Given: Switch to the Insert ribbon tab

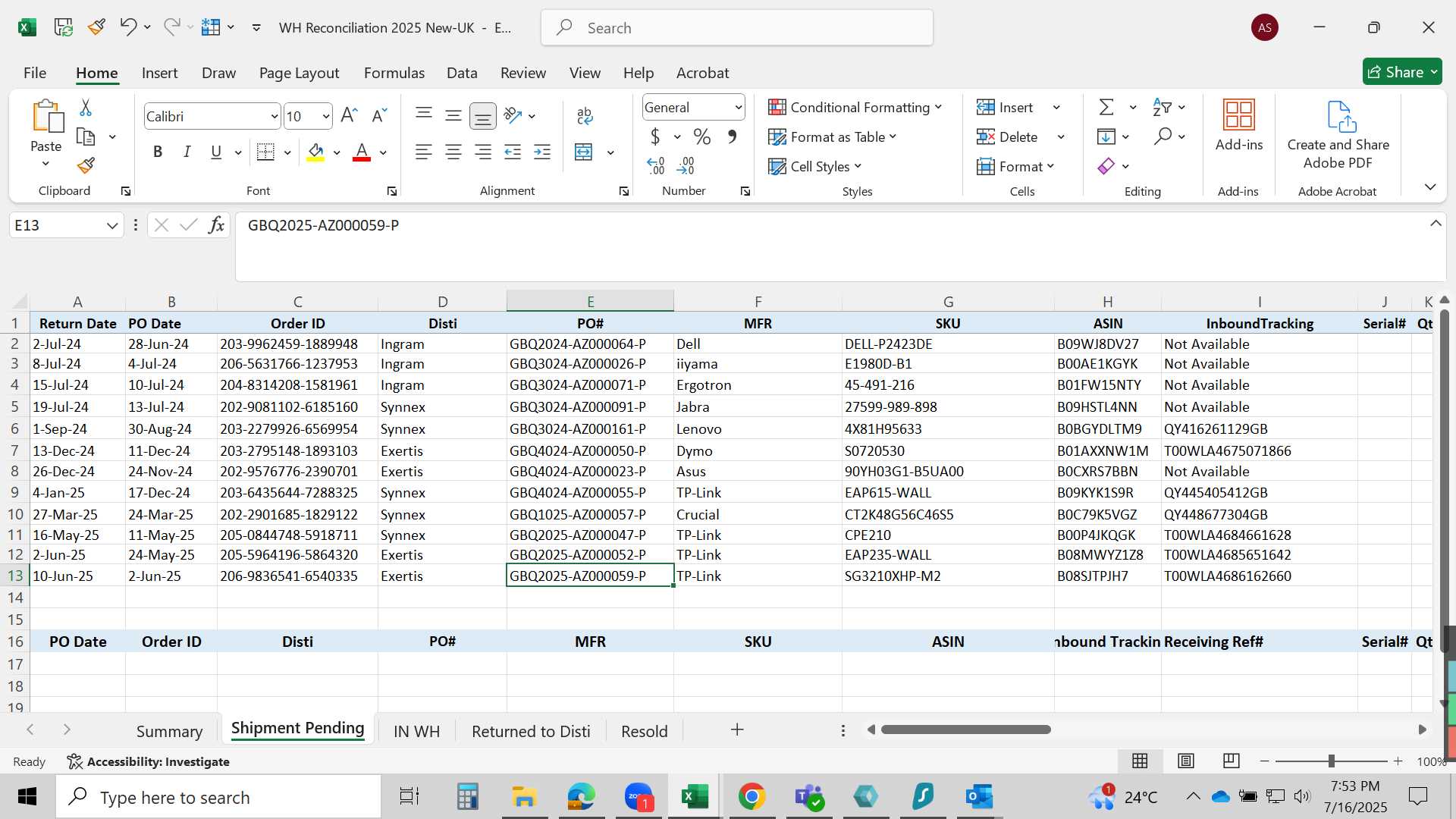Looking at the screenshot, I should [x=159, y=73].
